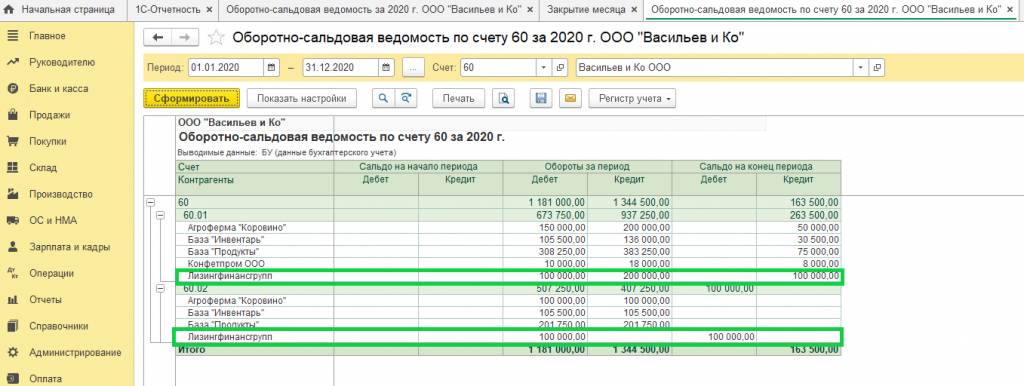Open the account 60 form icon
Screen dimensions: 1024x386
(x=560, y=67)
